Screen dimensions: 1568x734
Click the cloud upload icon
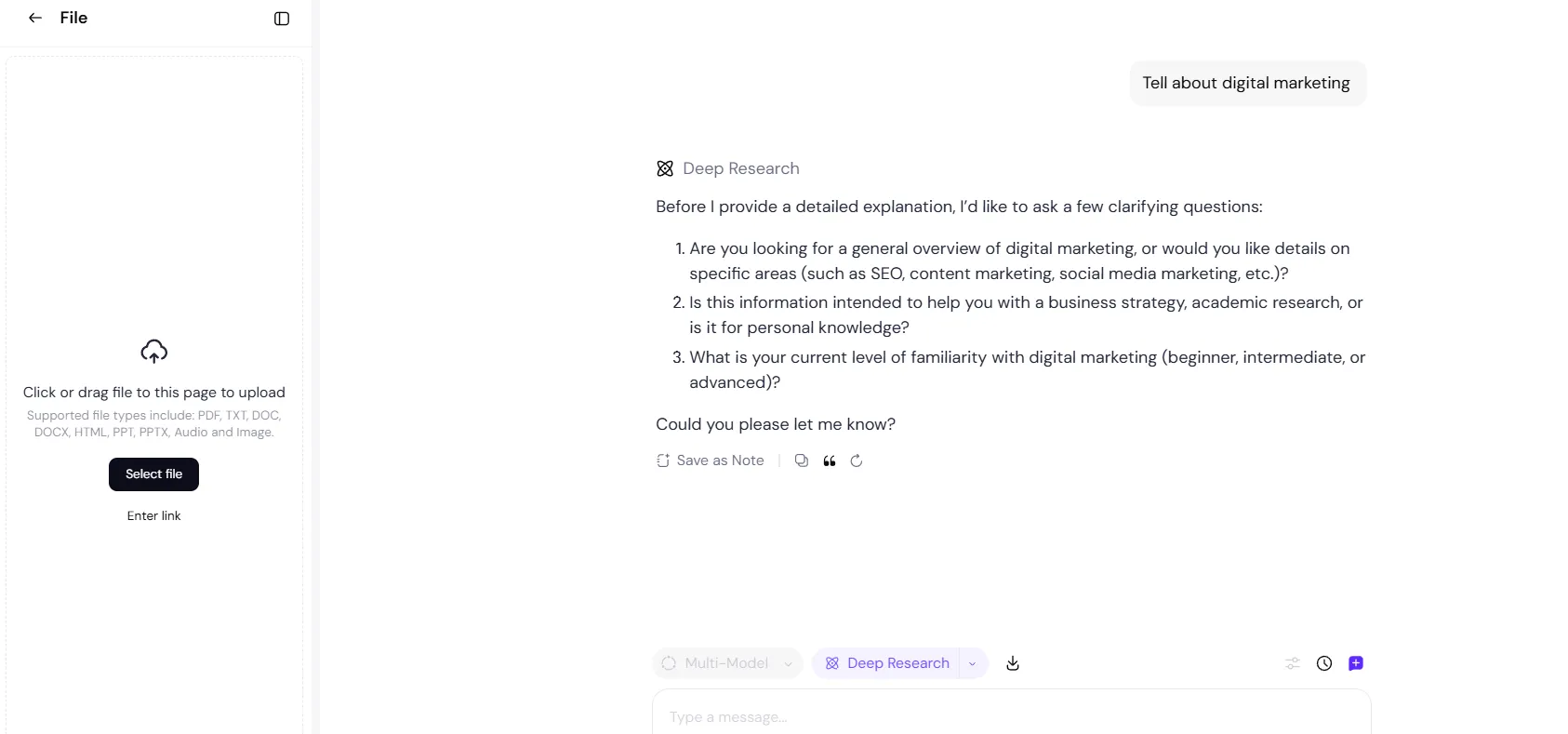tap(154, 351)
